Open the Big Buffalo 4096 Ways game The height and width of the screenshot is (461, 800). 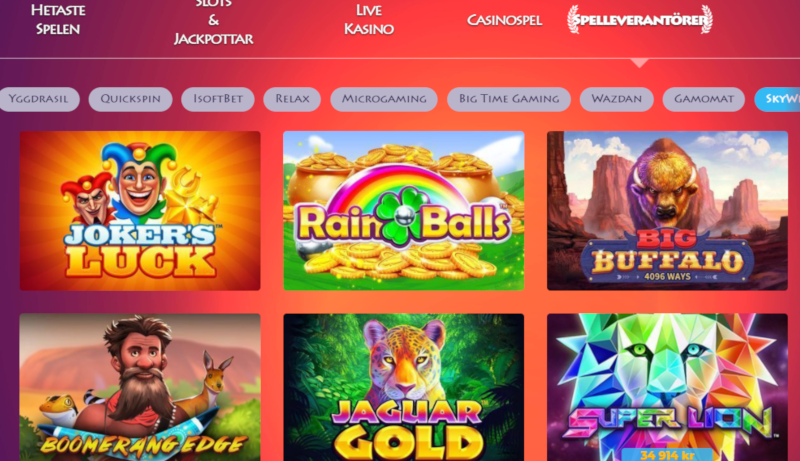(667, 211)
